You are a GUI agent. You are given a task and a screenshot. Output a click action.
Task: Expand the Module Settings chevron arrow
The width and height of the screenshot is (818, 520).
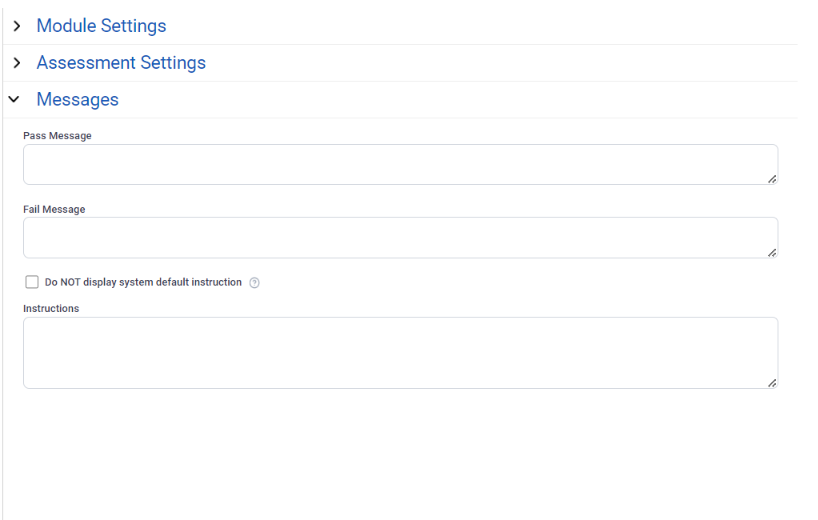tap(17, 26)
